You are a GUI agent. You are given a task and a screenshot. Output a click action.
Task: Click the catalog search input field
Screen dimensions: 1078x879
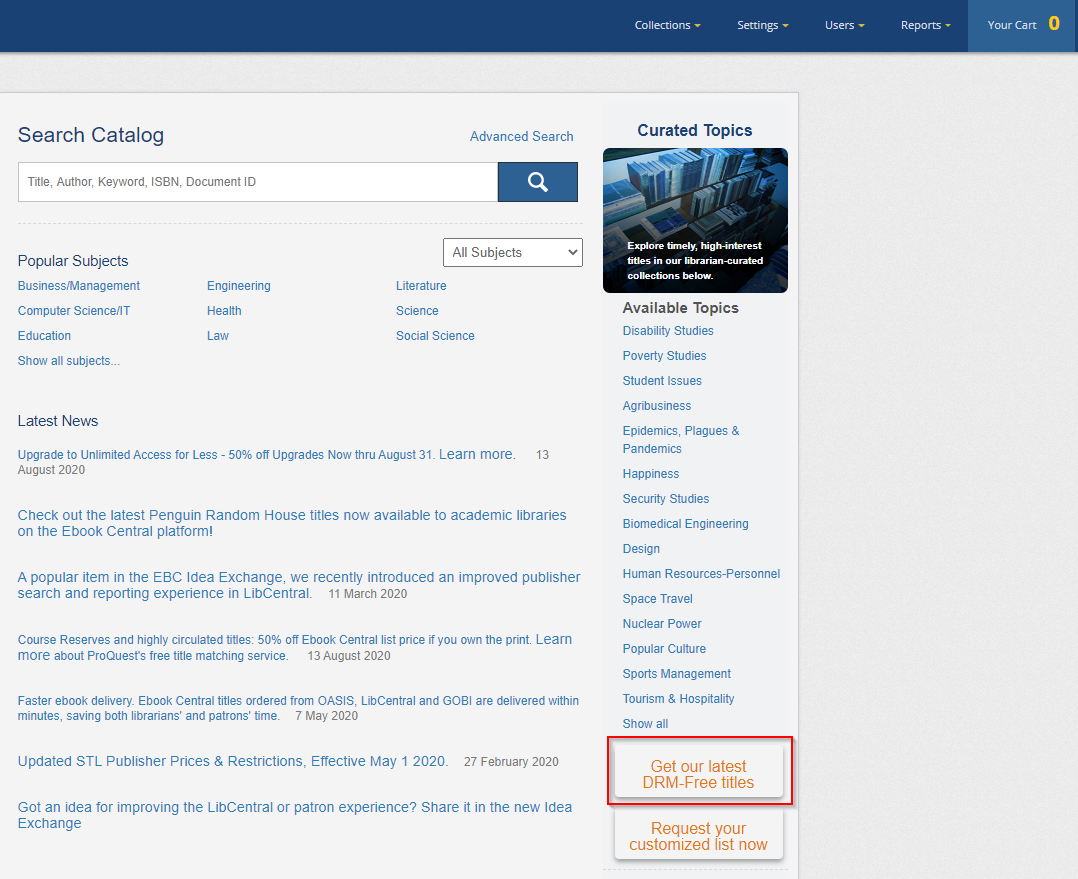click(257, 182)
